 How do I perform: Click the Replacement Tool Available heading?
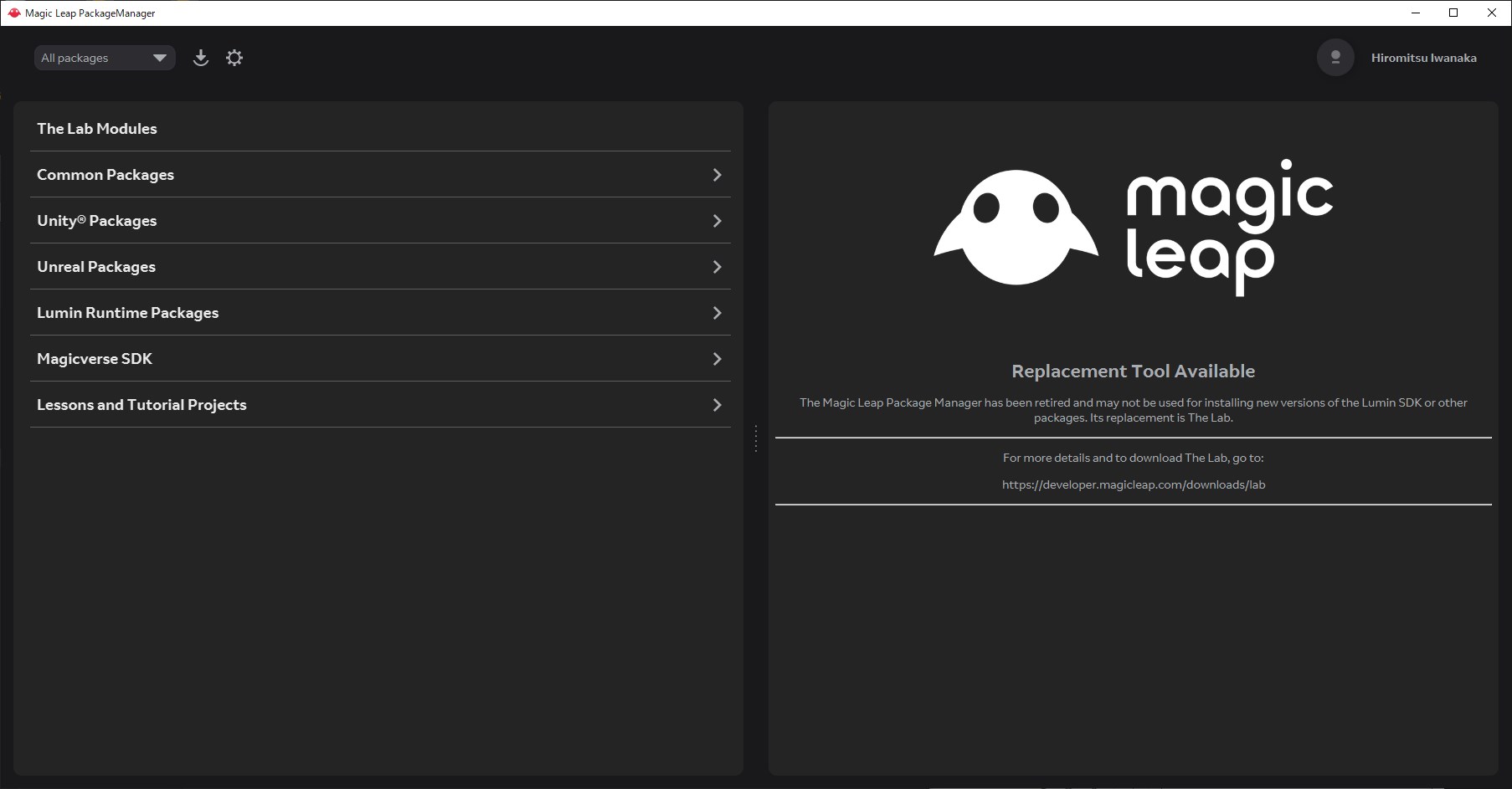point(1134,371)
